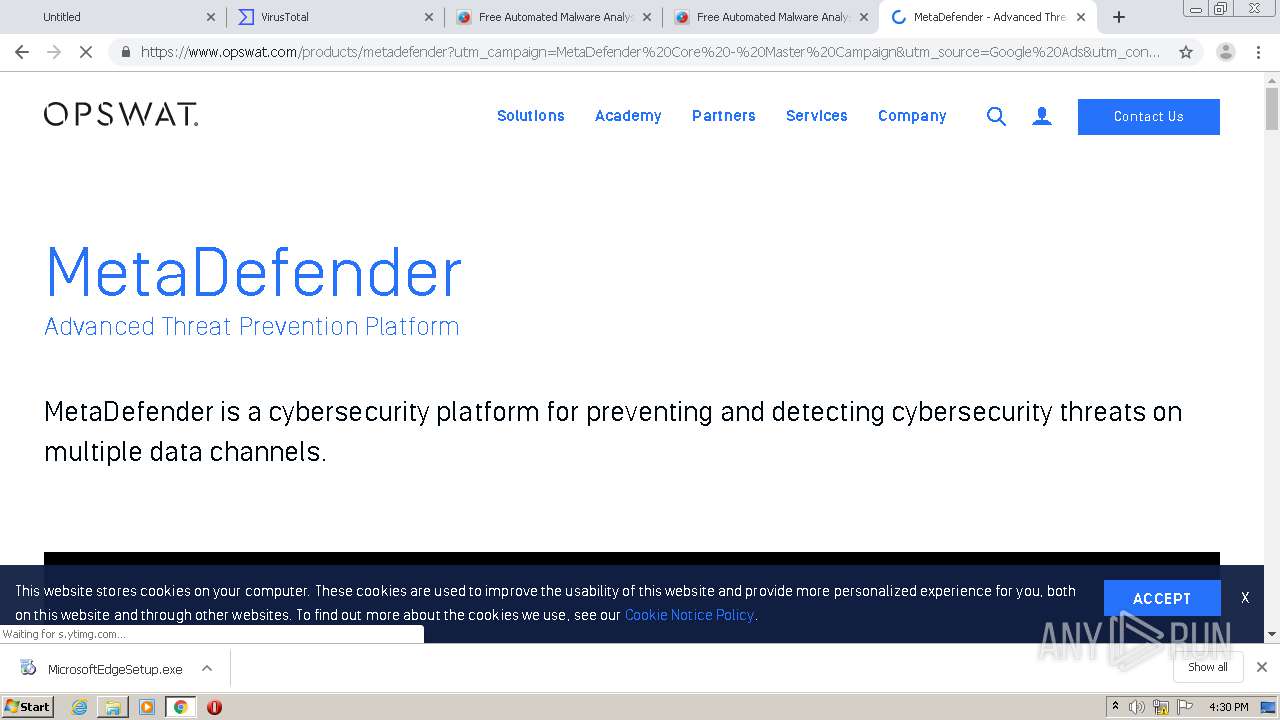1280x720 pixels.
Task: Click the scrollbar down arrow
Action: 1272,634
